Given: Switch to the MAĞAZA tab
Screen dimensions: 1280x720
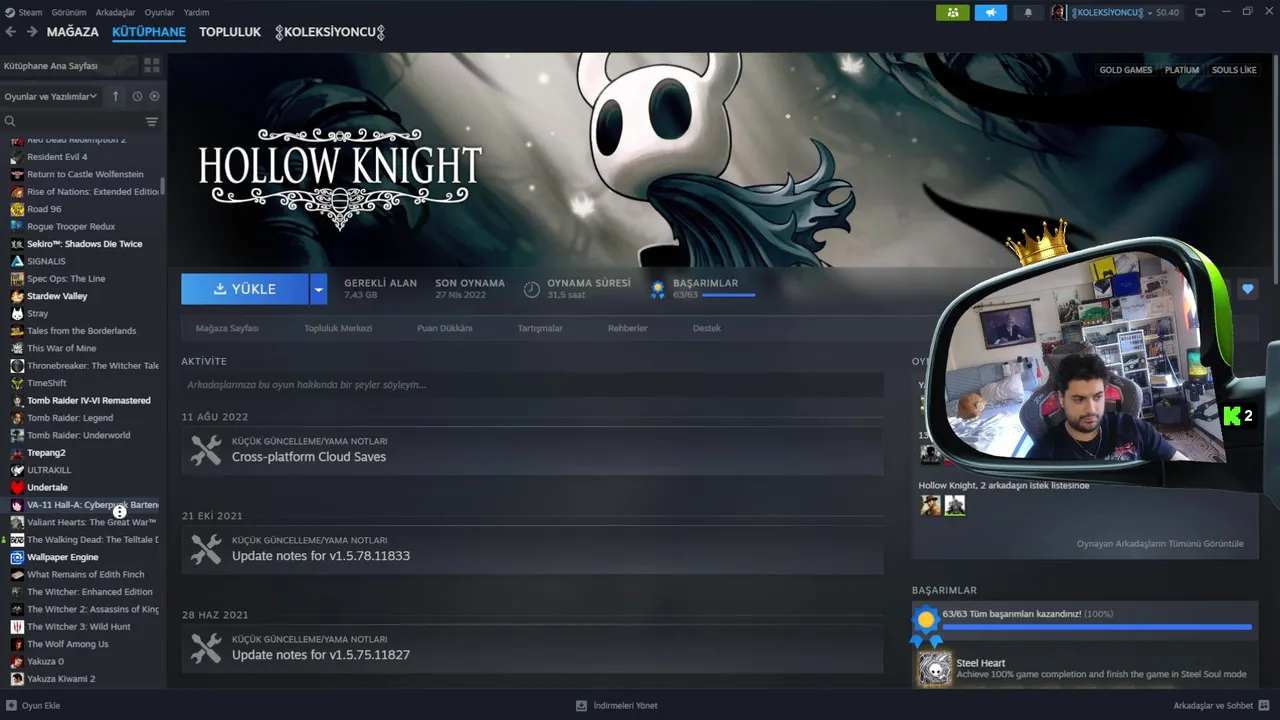Looking at the screenshot, I should point(73,32).
